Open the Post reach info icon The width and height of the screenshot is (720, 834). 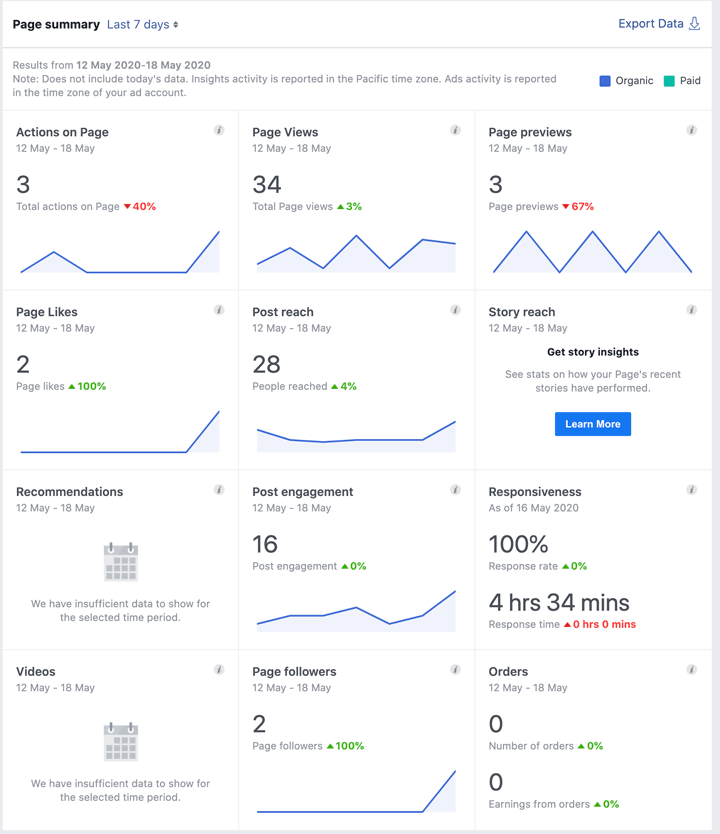tap(455, 309)
